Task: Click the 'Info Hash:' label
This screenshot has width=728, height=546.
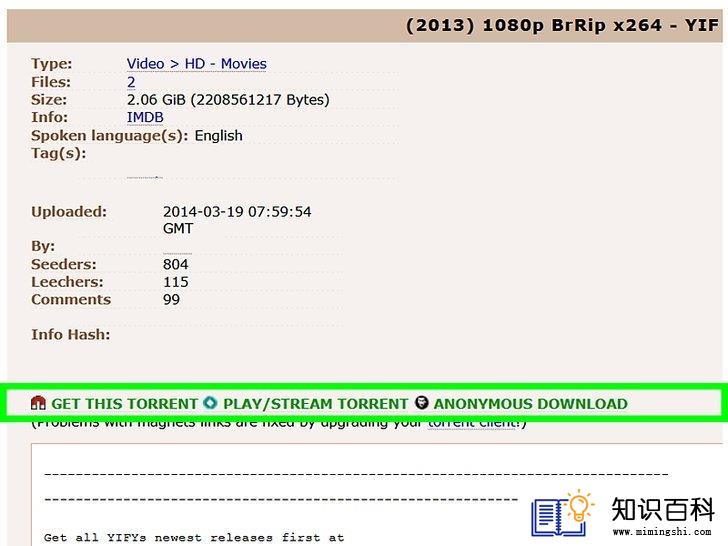Action: [x=71, y=334]
